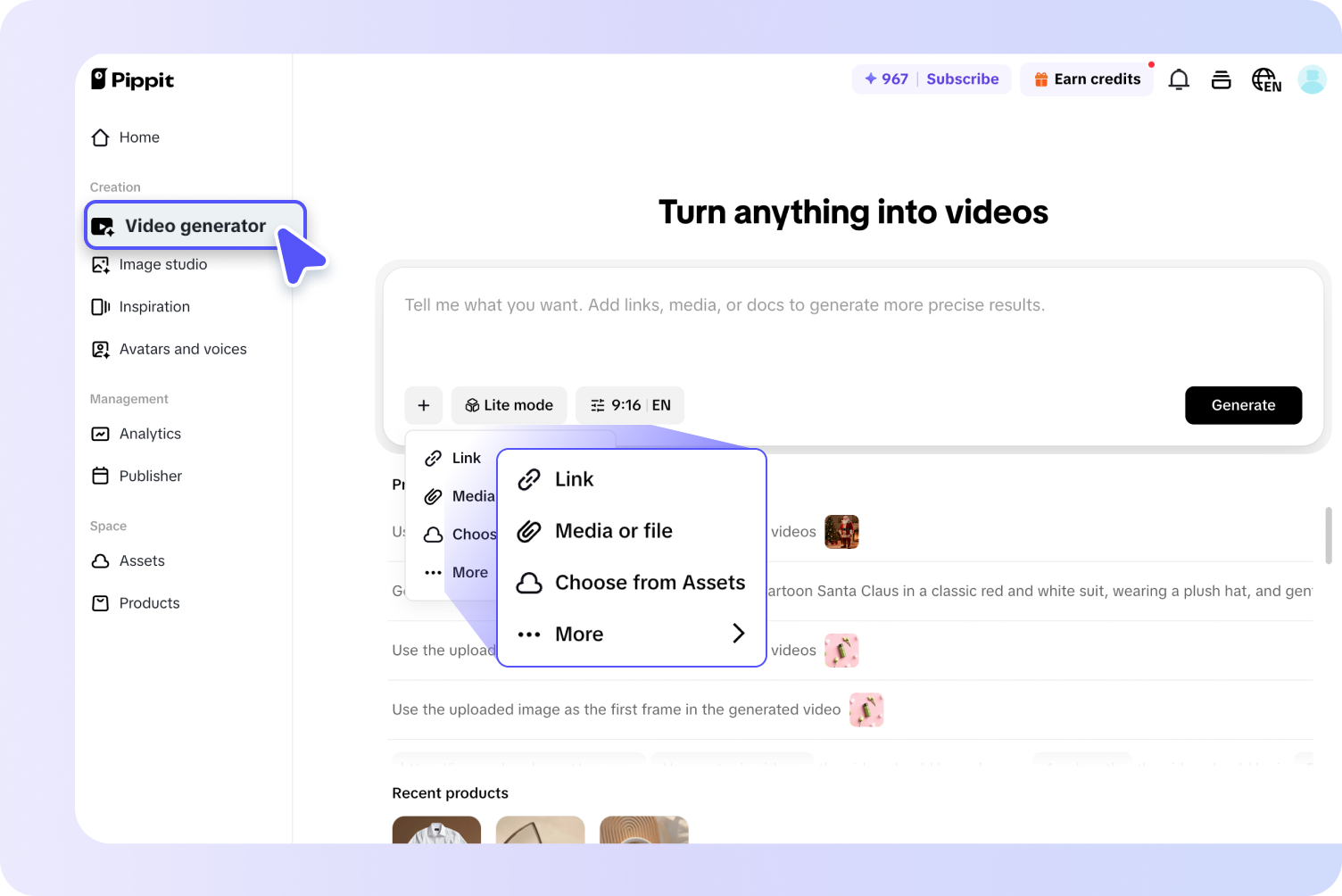Browse the Assets space
Image resolution: width=1342 pixels, height=896 pixels.
(x=142, y=560)
